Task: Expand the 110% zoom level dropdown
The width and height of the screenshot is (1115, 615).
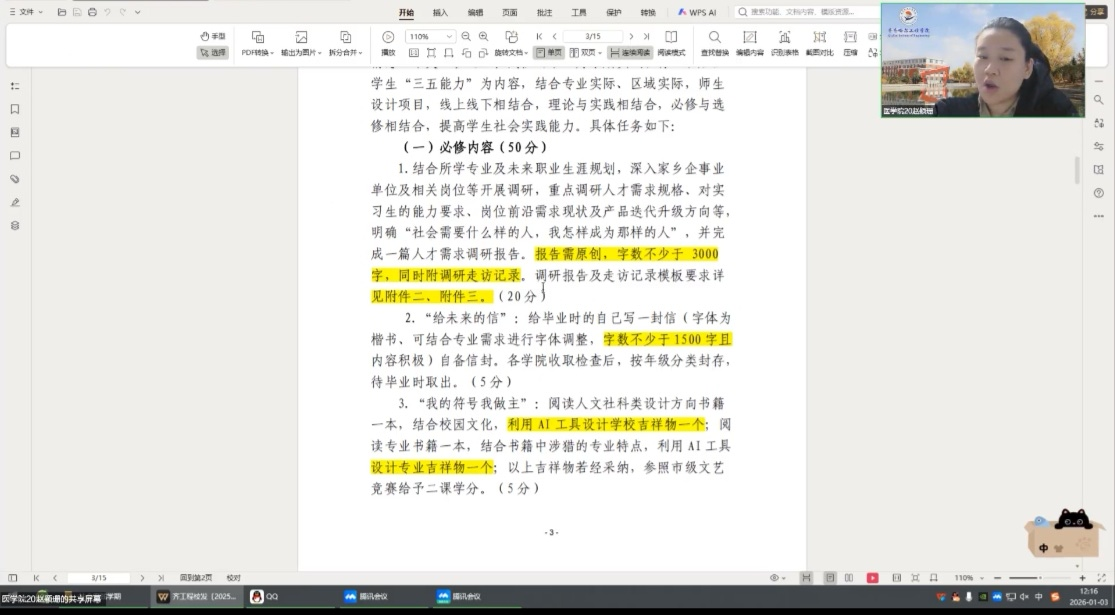Action: (x=449, y=36)
